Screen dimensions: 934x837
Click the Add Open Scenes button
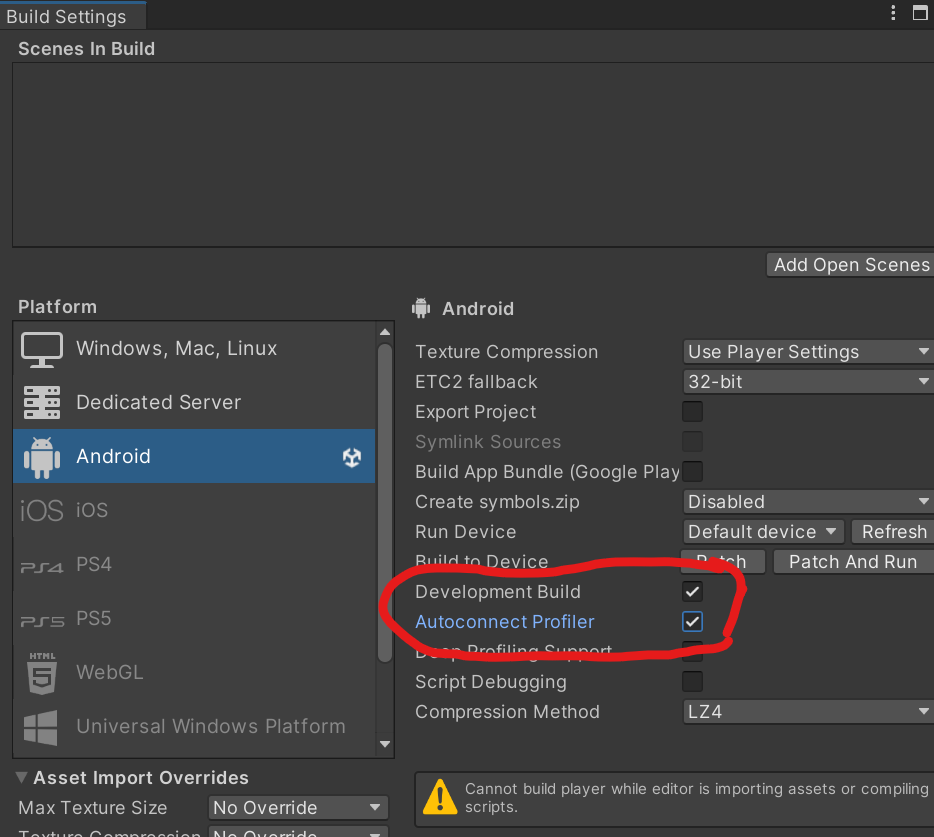(x=851, y=265)
